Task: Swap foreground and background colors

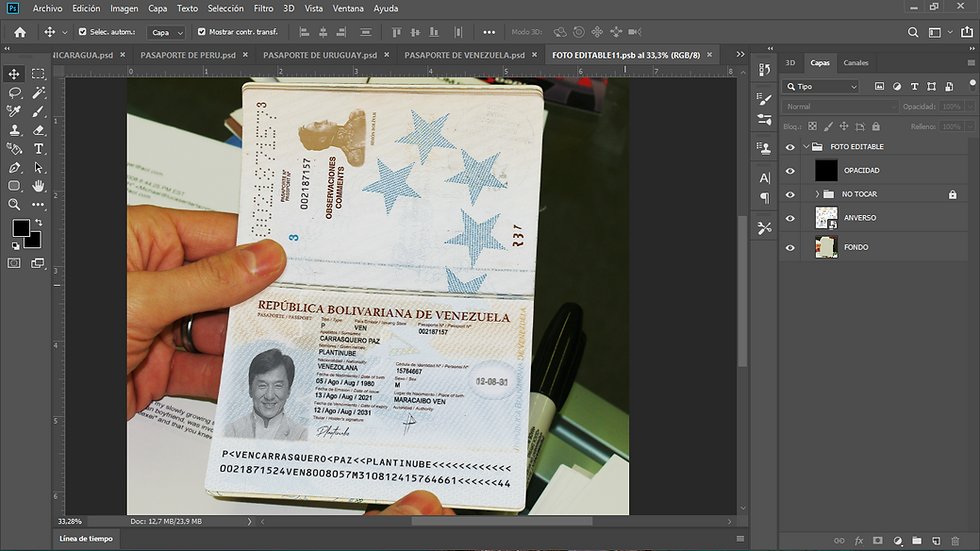Action: click(x=39, y=222)
